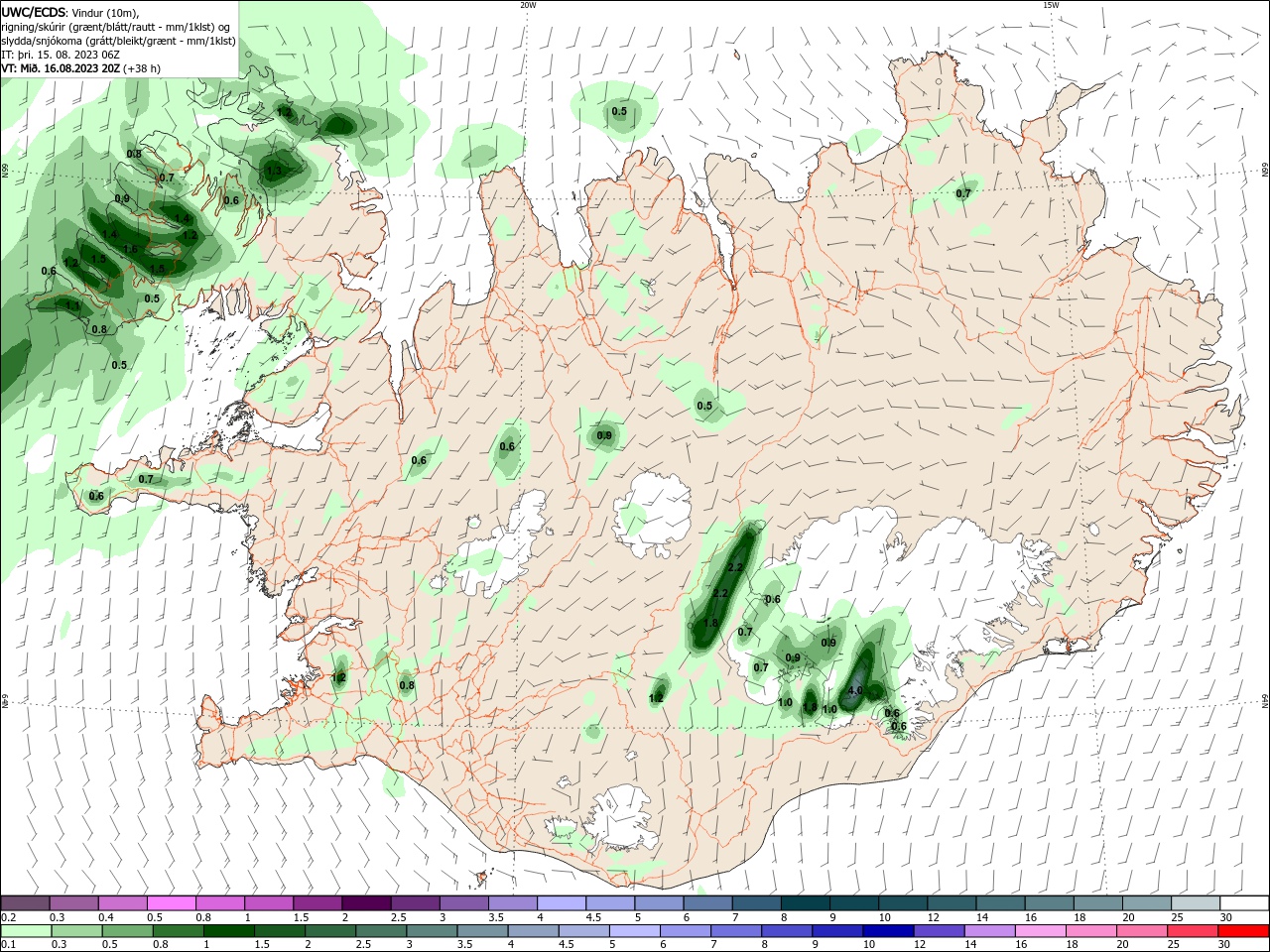Select lower rain scale swatch between 0.3 and 0.5
The image size is (1270, 952).
point(77,931)
